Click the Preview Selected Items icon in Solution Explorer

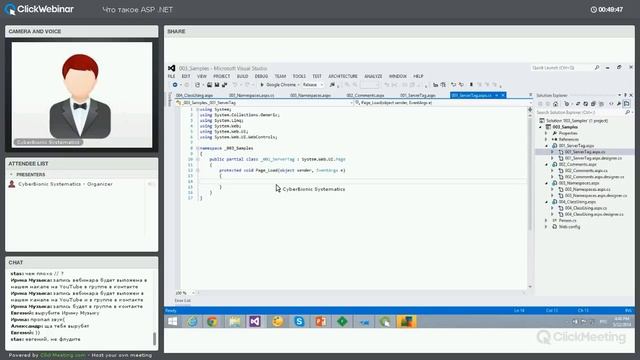[627, 104]
